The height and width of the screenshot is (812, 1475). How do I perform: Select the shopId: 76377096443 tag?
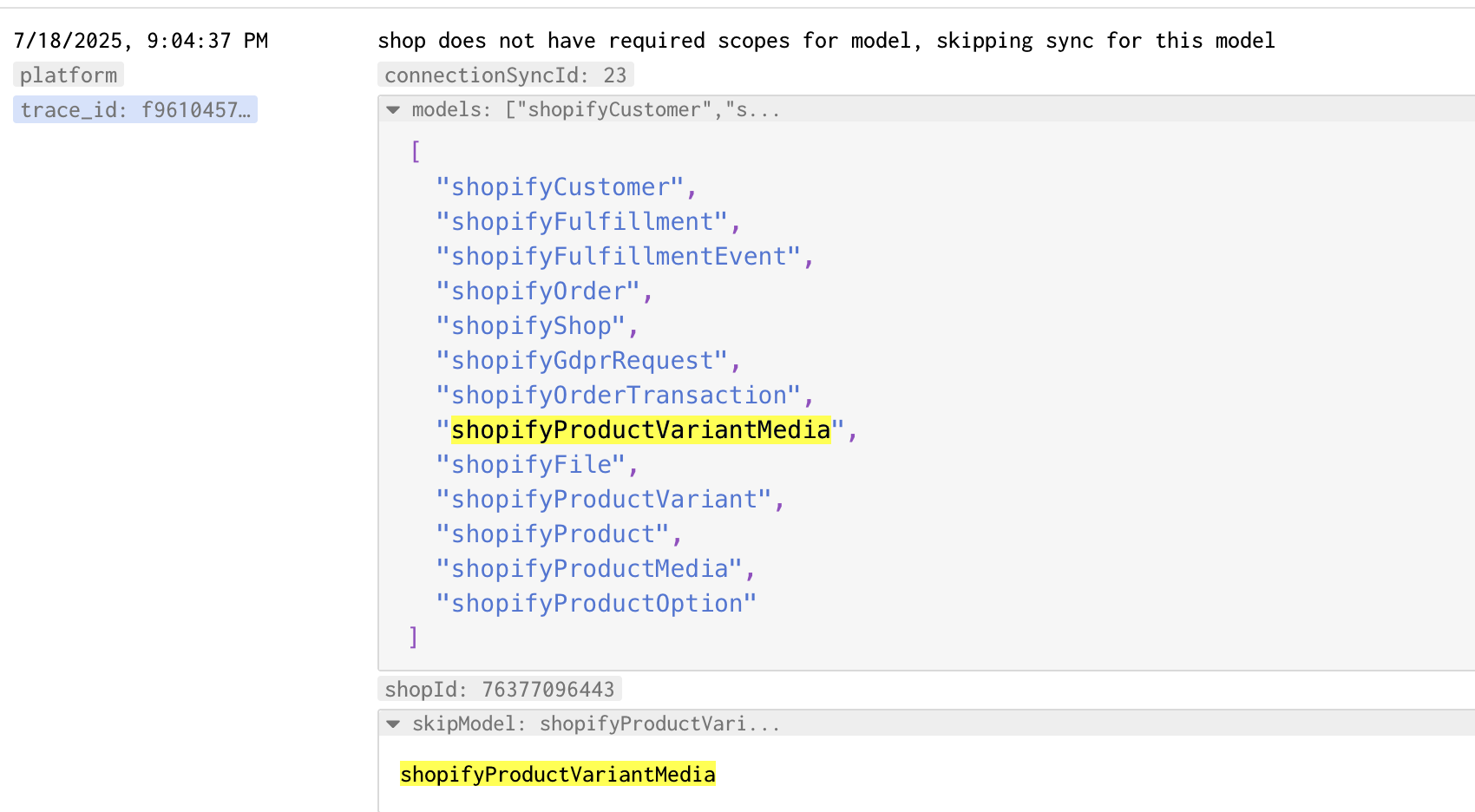[500, 690]
